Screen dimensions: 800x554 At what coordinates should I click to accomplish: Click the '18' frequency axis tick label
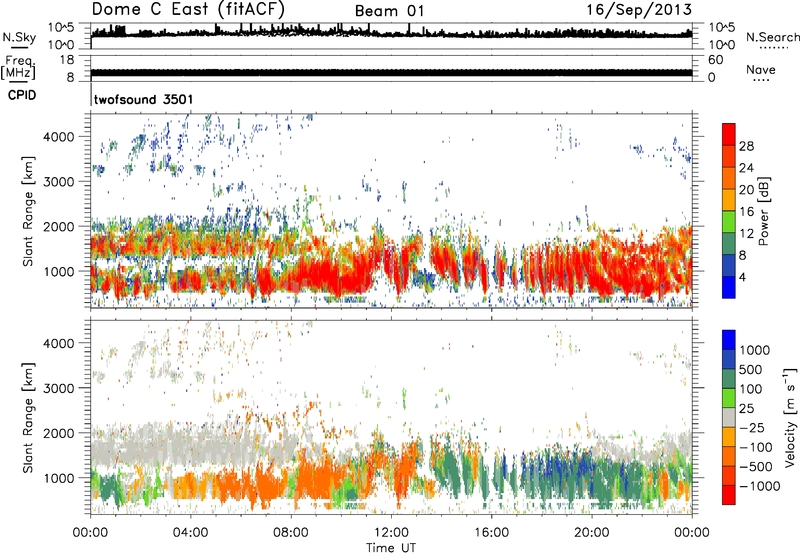67,60
